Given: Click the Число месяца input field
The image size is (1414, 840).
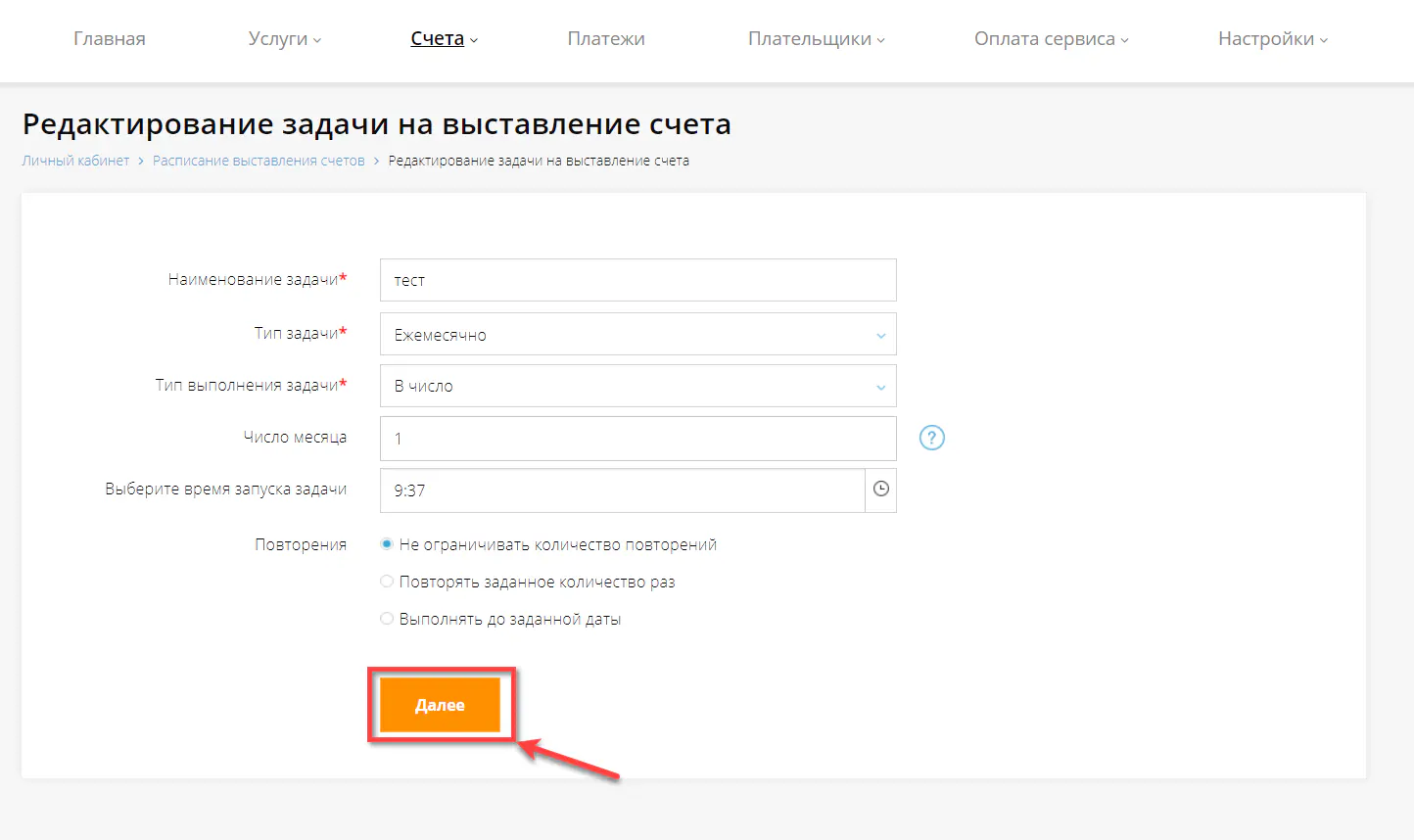Looking at the screenshot, I should click(637, 438).
